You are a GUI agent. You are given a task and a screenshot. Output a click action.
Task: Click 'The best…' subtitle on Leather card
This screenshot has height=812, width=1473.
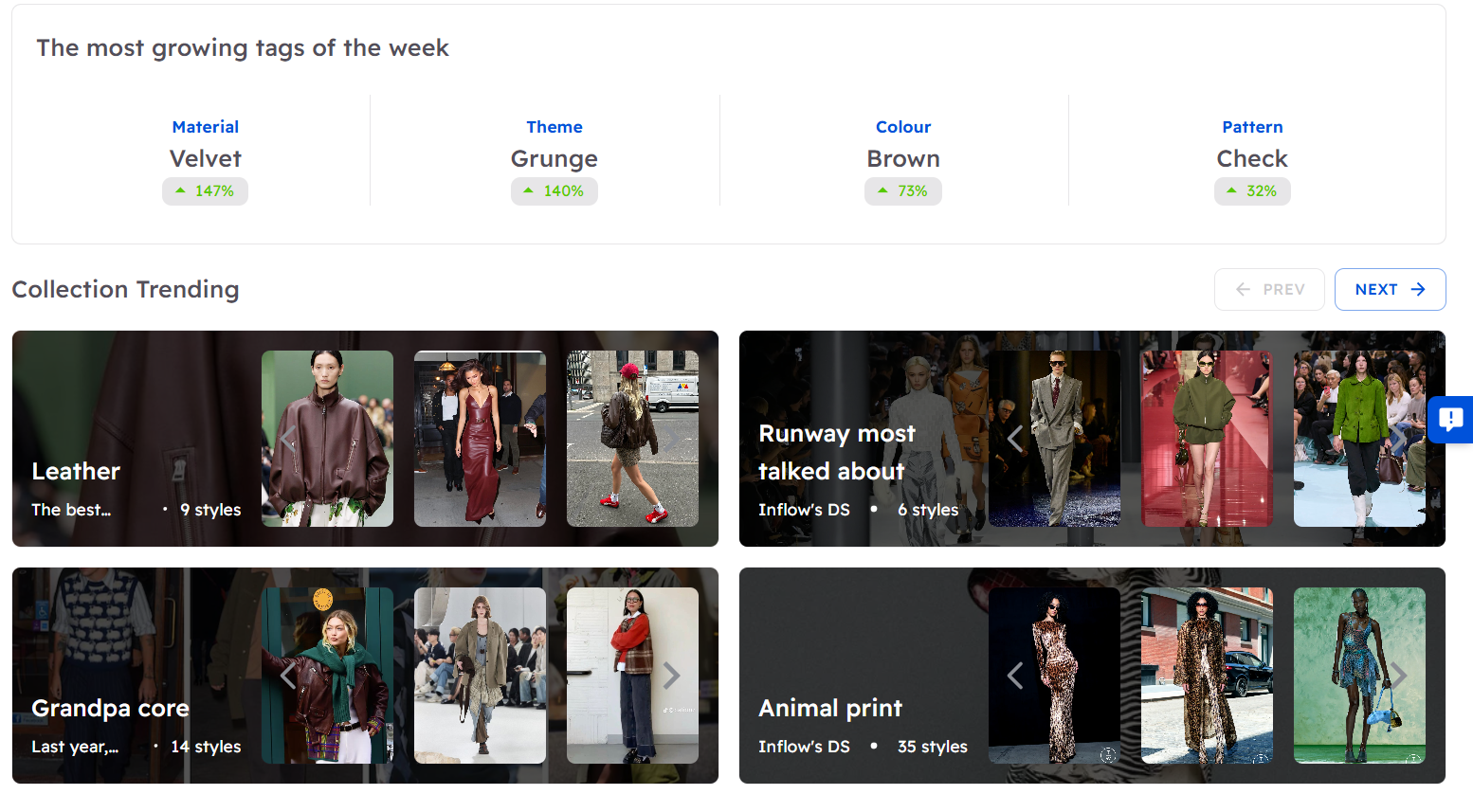coord(71,510)
